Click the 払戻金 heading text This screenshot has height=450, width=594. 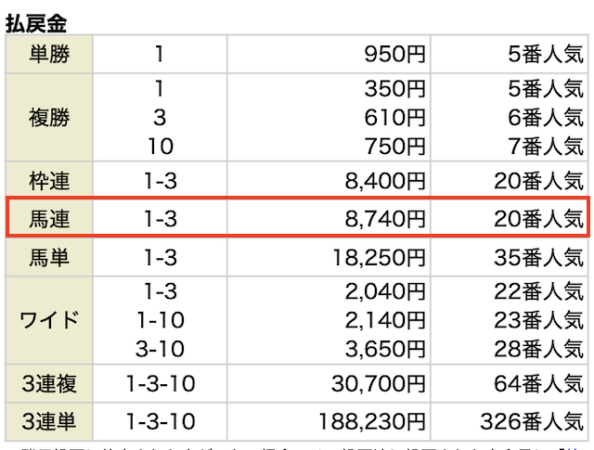[36, 23]
